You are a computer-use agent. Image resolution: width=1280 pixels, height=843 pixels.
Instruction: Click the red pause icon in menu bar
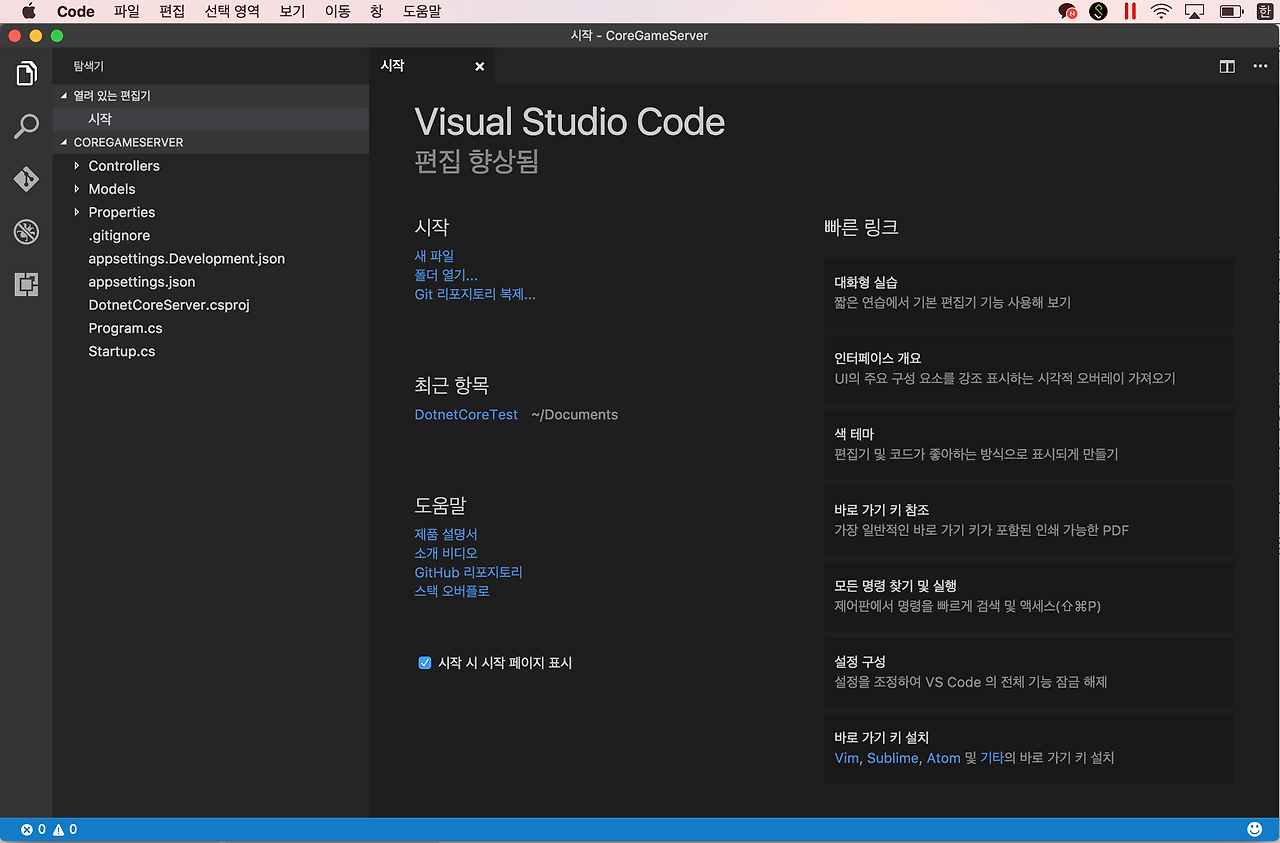[x=1130, y=11]
